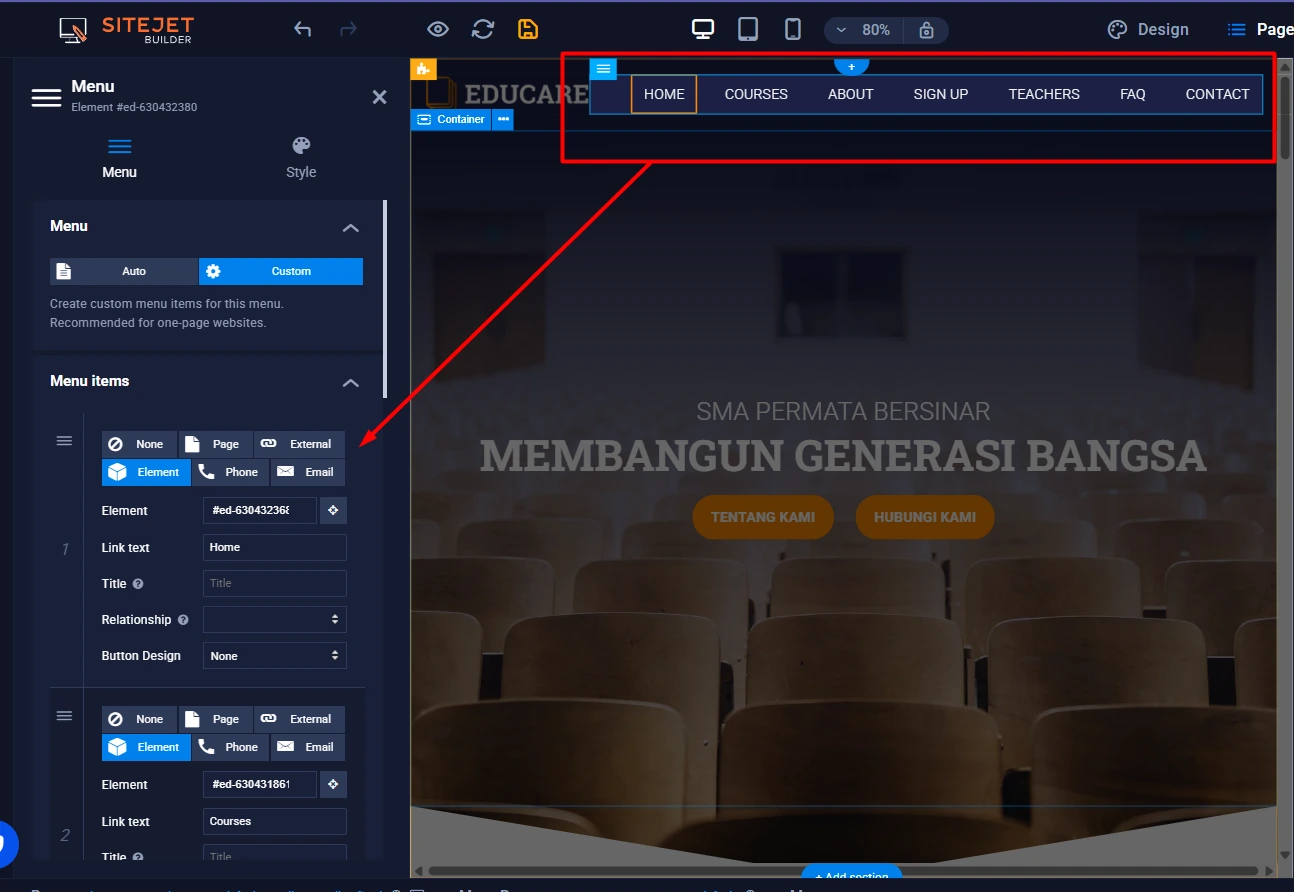
Task: Select External link type for item 2
Action: [299, 719]
